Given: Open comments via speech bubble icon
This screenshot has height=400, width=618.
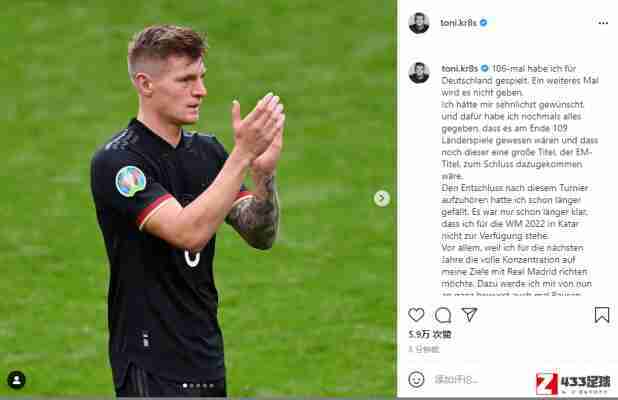Looking at the screenshot, I should (443, 315).
